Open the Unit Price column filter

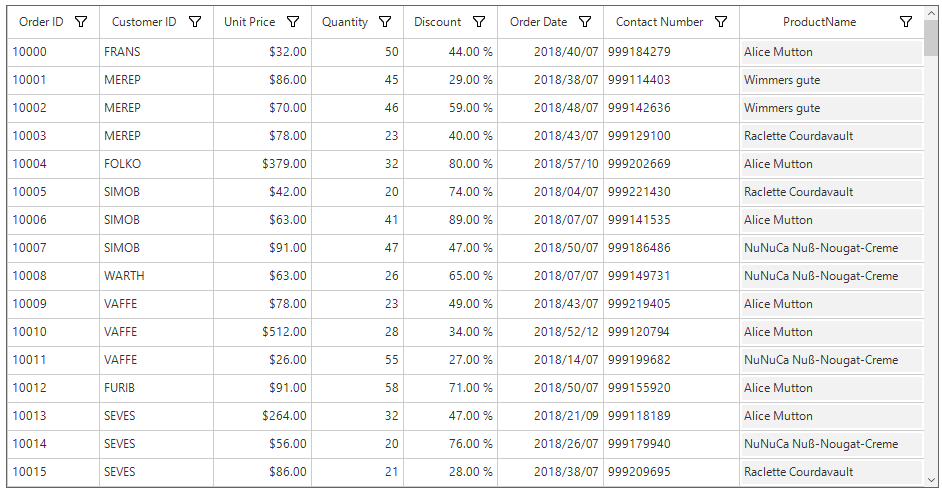(x=293, y=22)
